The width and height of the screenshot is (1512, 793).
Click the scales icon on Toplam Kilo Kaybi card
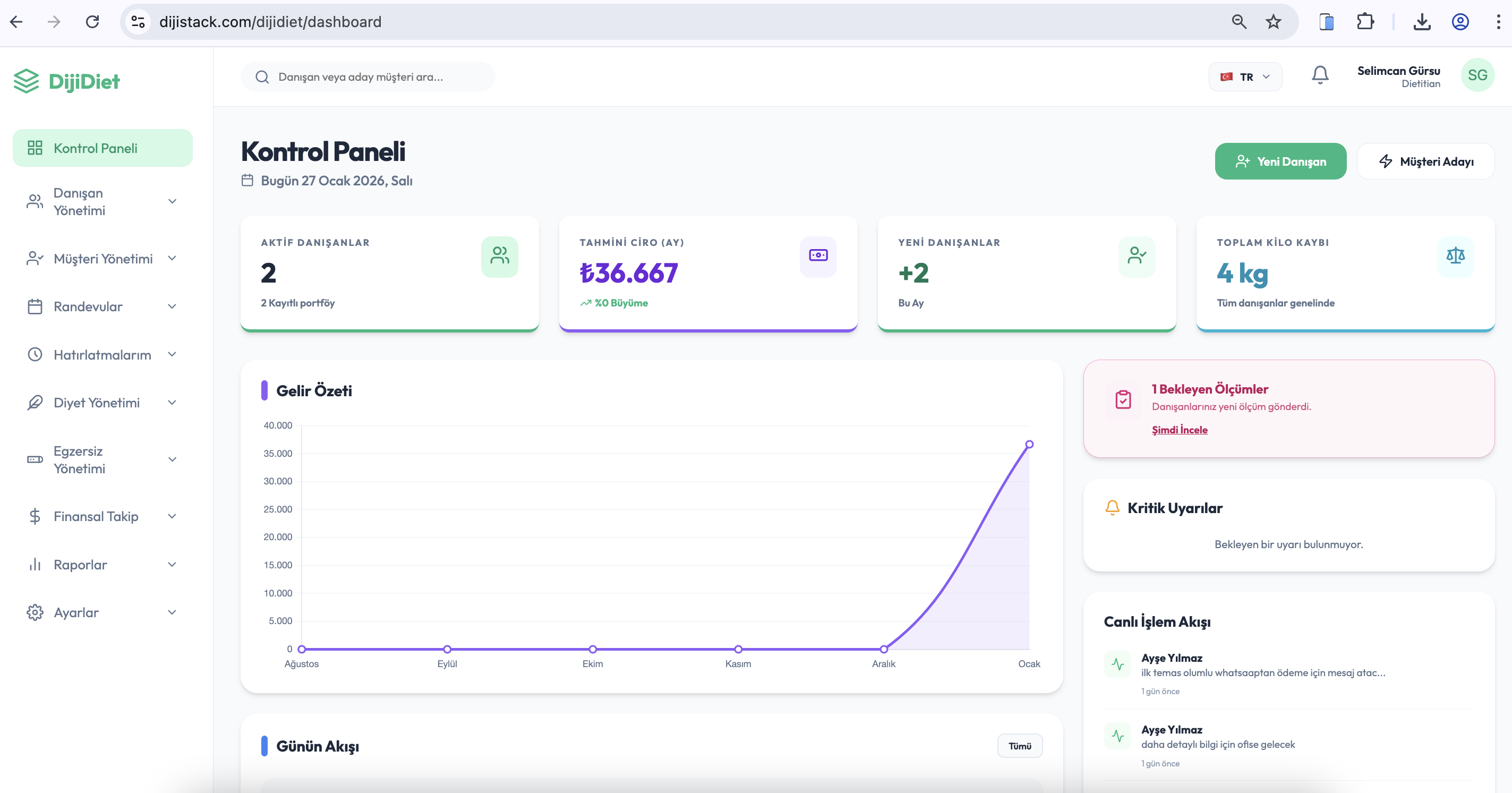[1455, 256]
